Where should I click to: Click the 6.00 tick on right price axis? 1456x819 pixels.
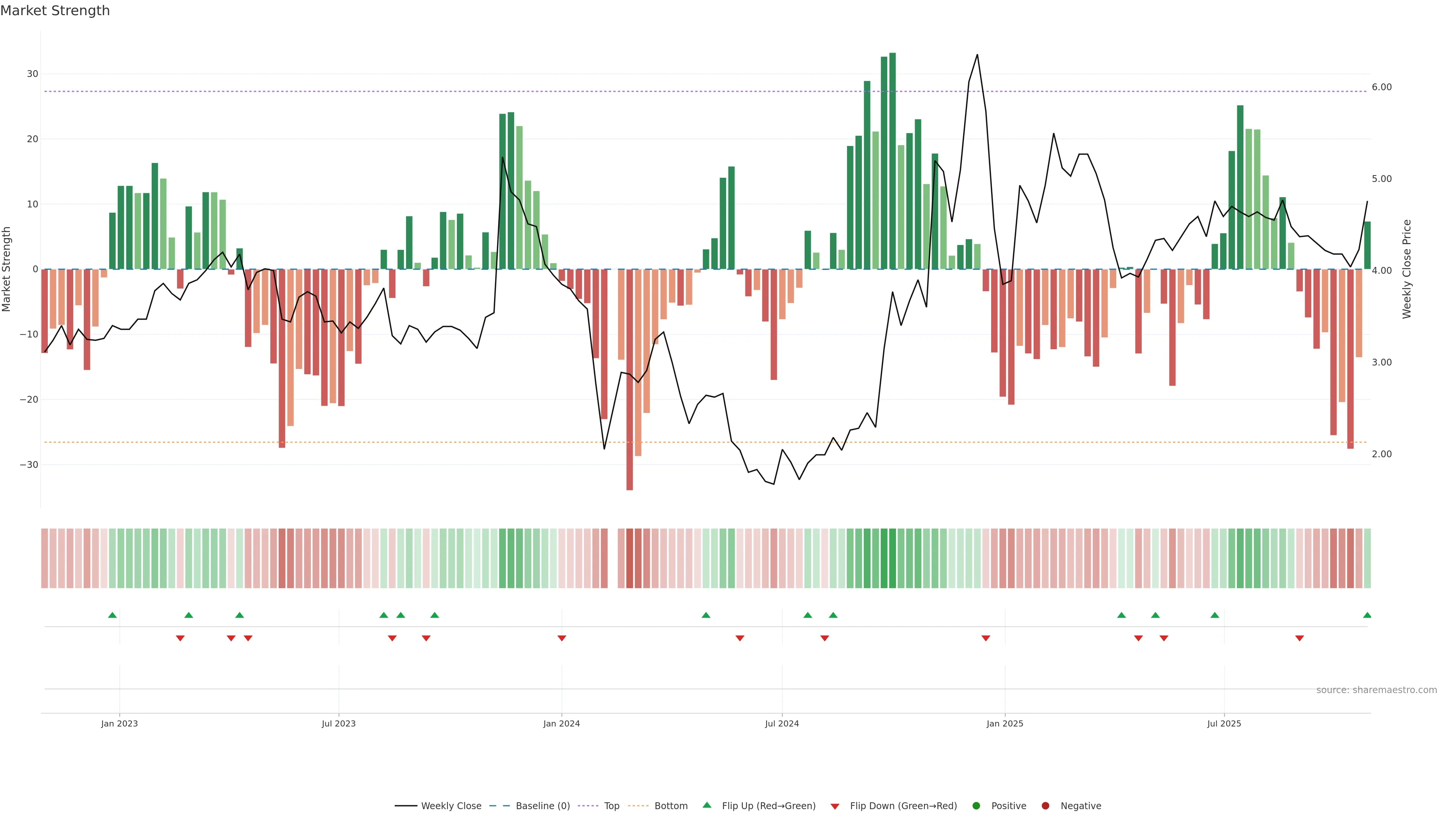pyautogui.click(x=1381, y=87)
